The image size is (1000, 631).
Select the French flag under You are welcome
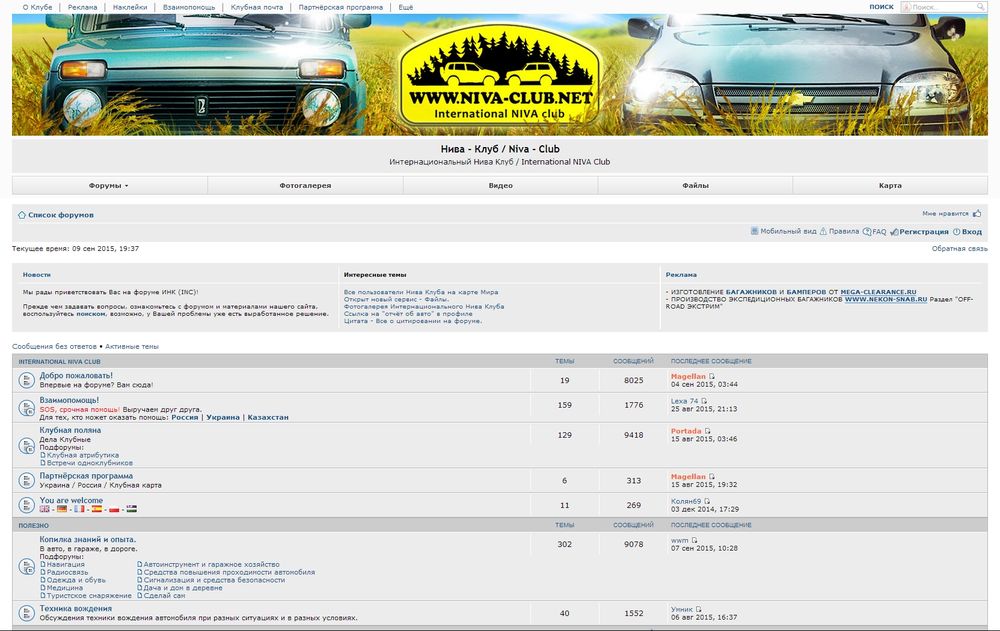coord(79,509)
